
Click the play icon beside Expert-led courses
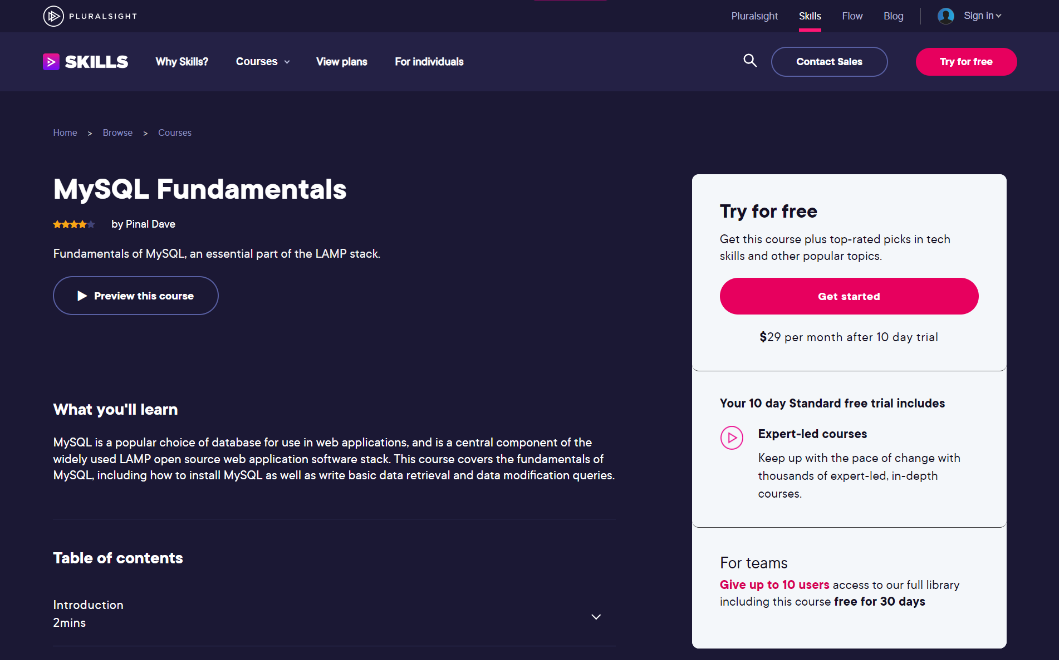(731, 438)
